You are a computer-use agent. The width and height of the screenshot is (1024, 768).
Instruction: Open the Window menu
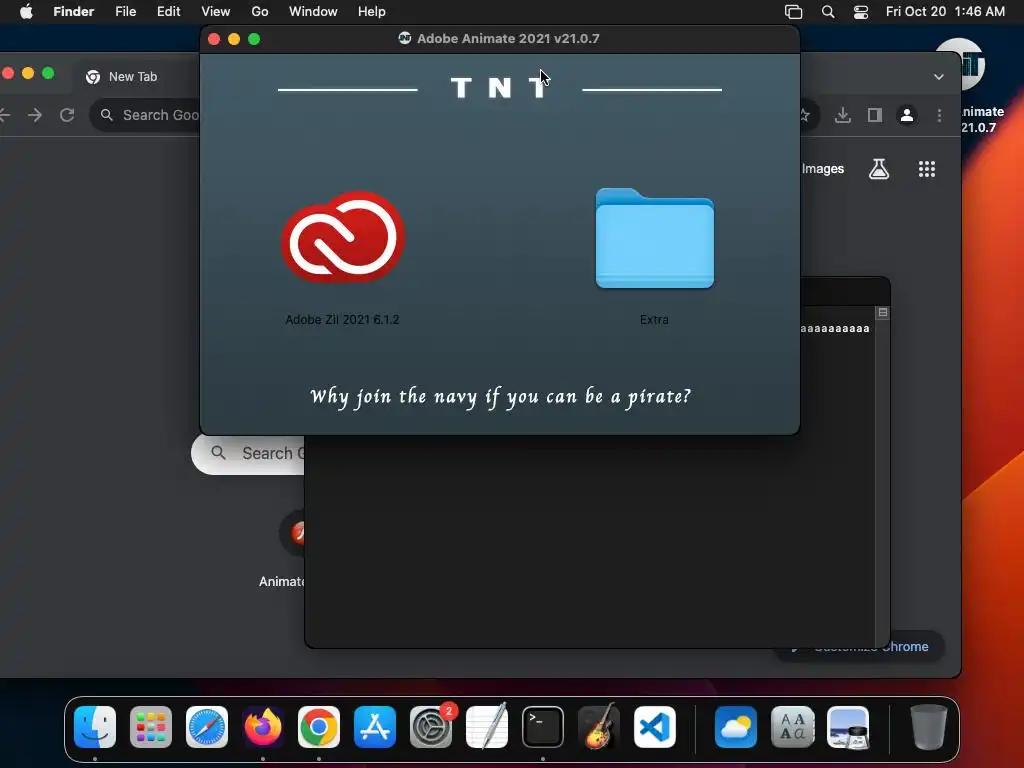click(313, 12)
